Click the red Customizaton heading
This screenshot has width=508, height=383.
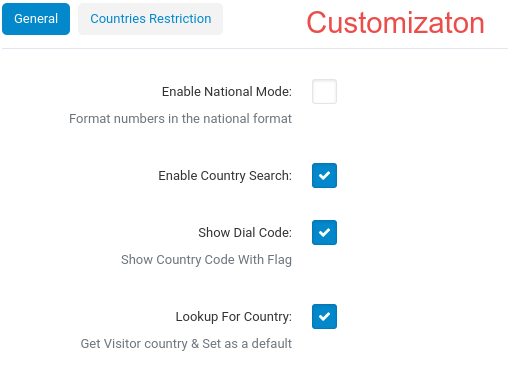[395, 23]
